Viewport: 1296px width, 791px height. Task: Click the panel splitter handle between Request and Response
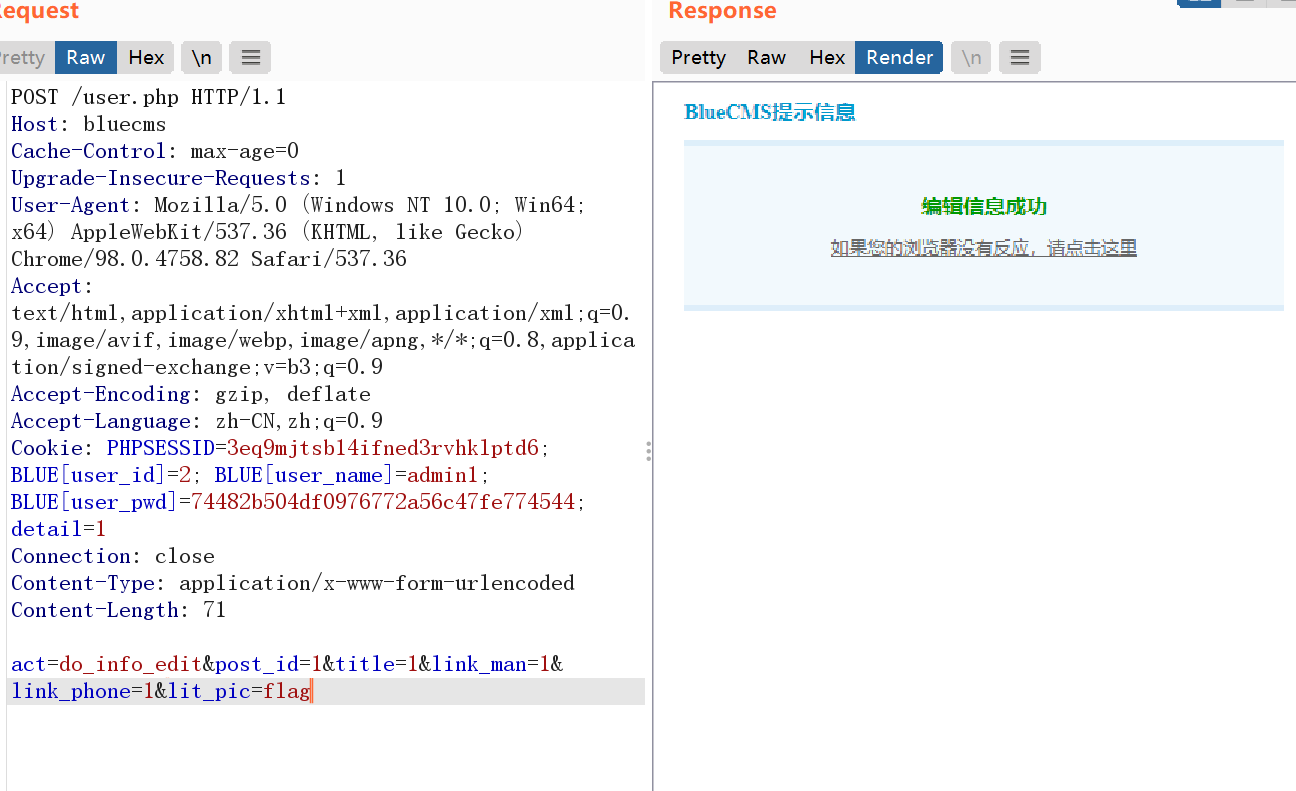649,451
